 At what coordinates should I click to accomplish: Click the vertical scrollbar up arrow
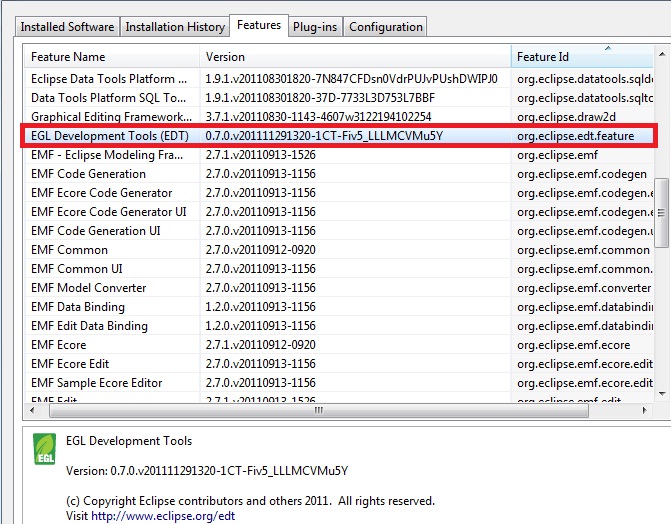[x=662, y=54]
